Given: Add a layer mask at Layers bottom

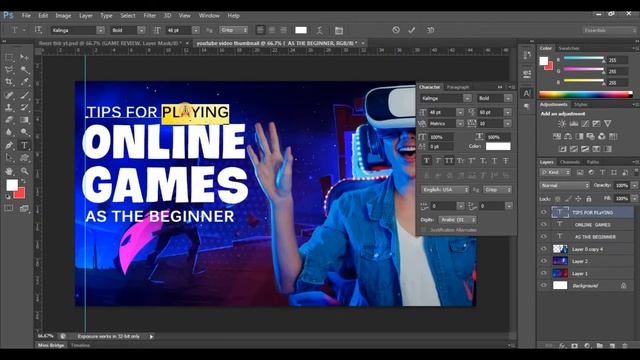Looking at the screenshot, I should point(575,346).
